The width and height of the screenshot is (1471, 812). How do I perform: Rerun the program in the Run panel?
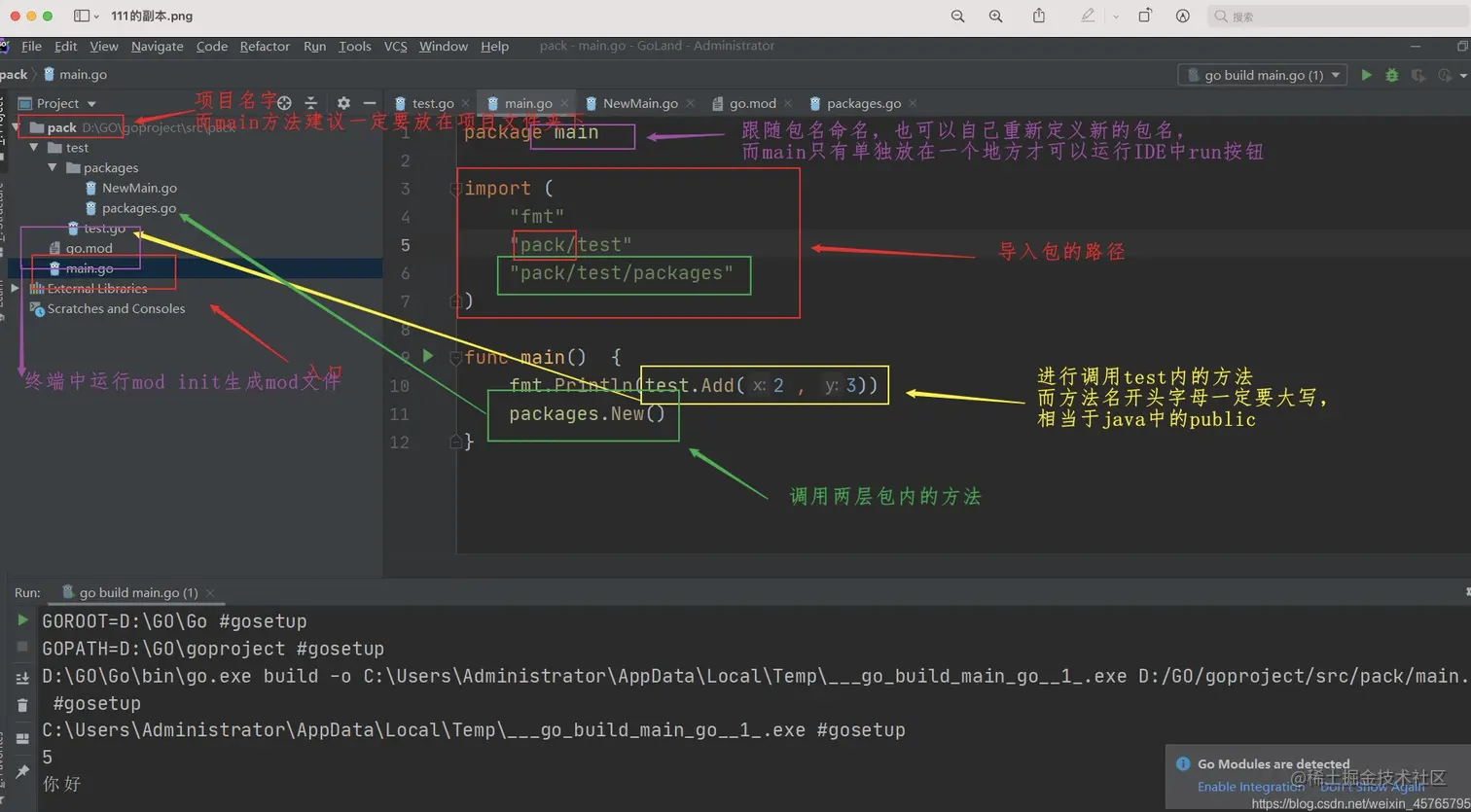(22, 620)
